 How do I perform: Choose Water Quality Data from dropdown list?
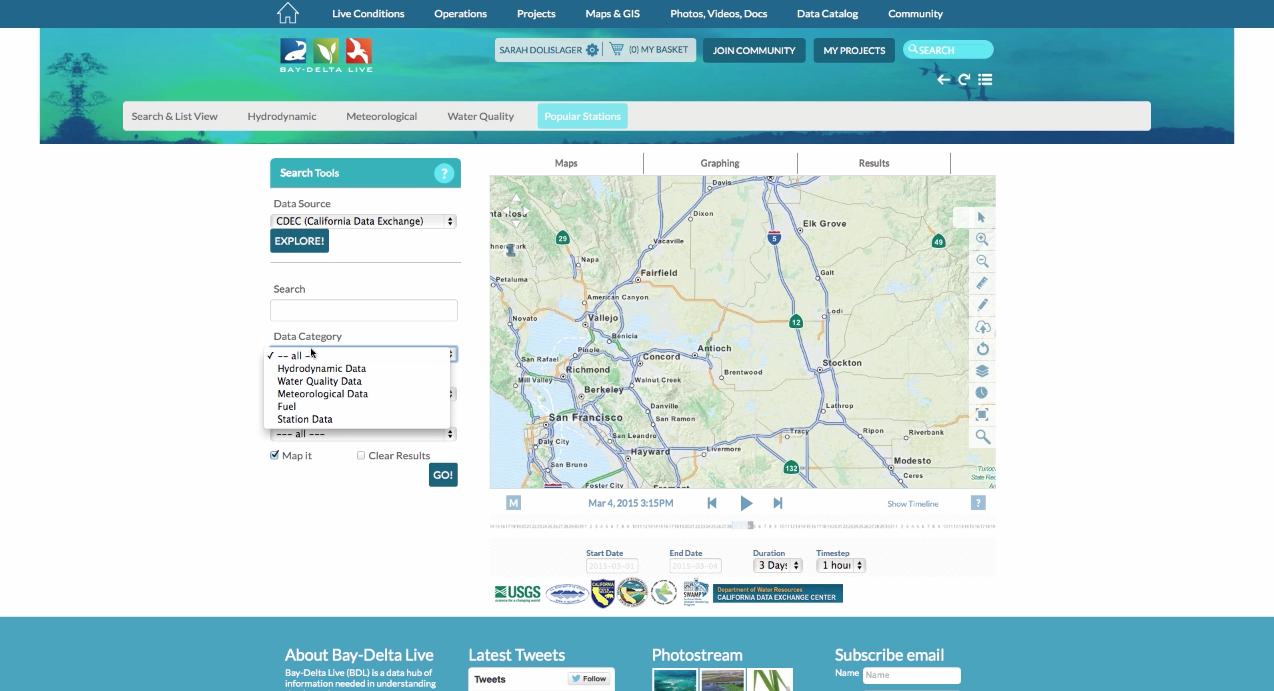click(319, 381)
